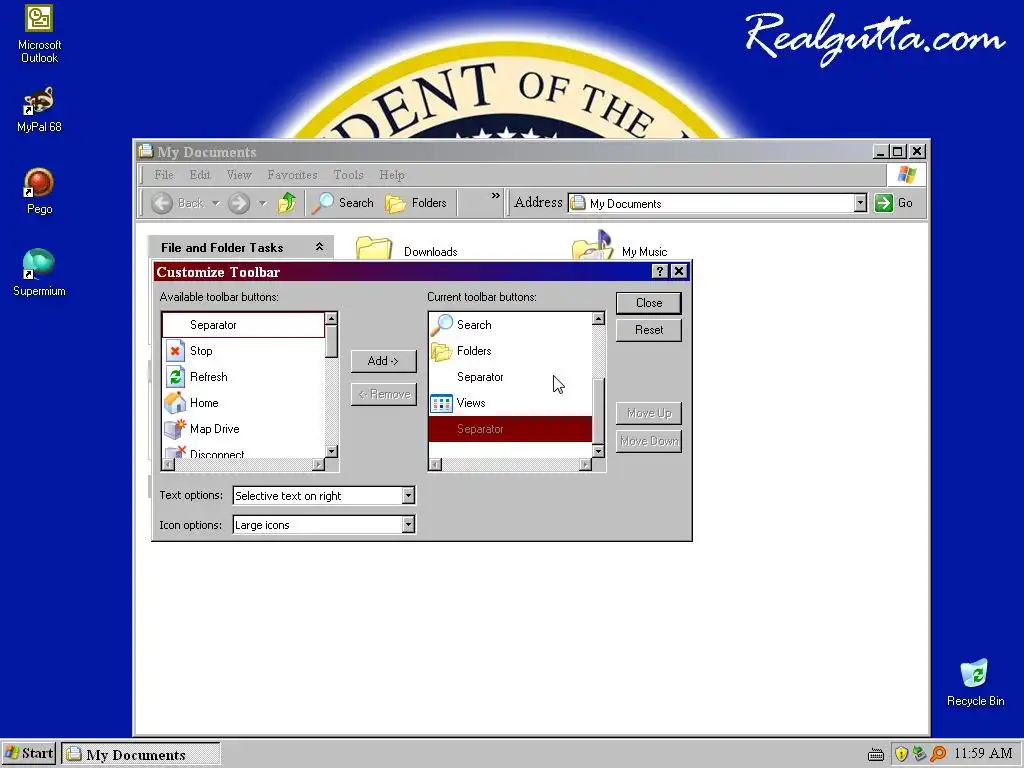This screenshot has height=768, width=1024.
Task: Click My Documents taskbar button
Action: 140,754
